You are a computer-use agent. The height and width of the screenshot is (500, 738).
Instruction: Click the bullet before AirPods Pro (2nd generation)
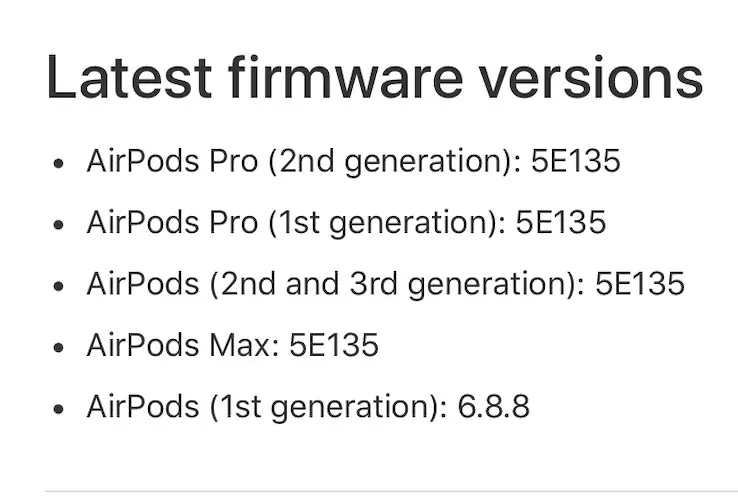click(x=60, y=162)
